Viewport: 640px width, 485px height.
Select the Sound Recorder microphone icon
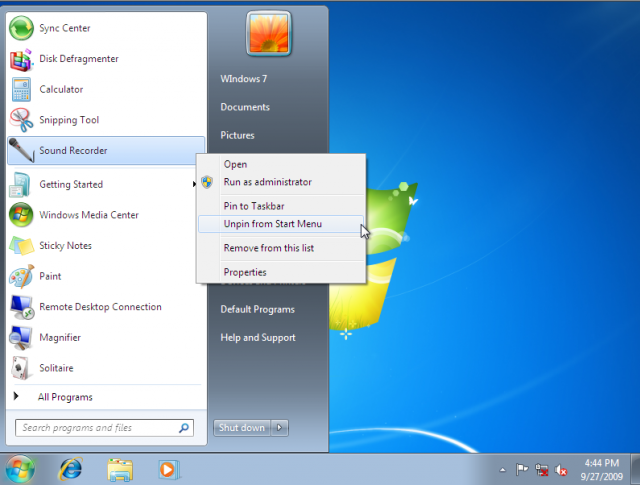tap(21, 150)
